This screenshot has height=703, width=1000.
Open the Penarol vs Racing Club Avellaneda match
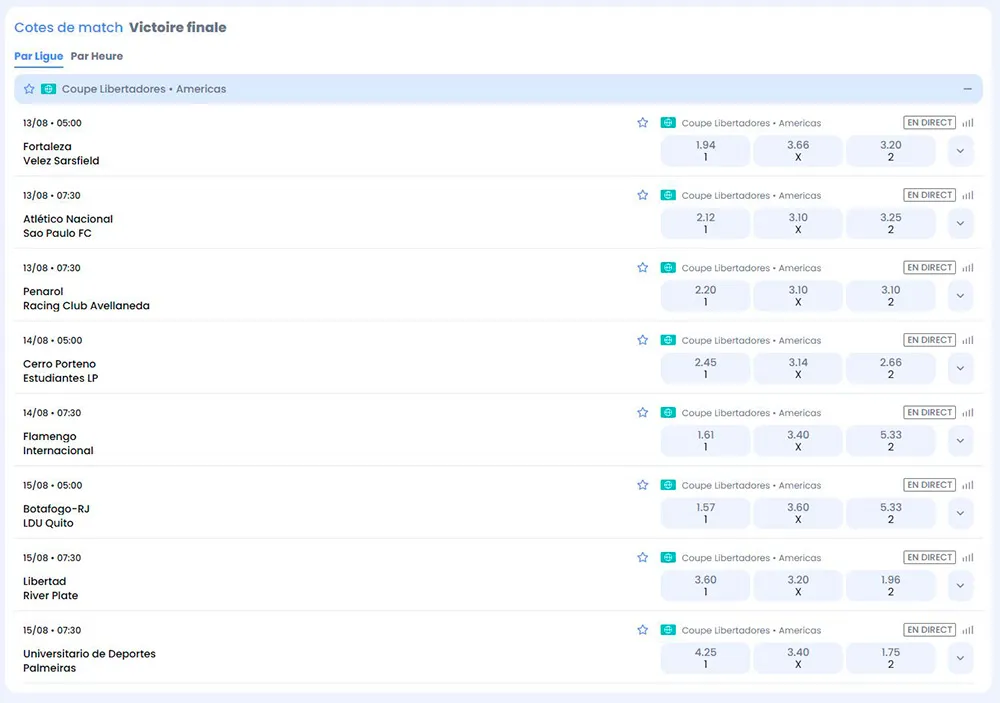pyautogui.click(x=86, y=299)
